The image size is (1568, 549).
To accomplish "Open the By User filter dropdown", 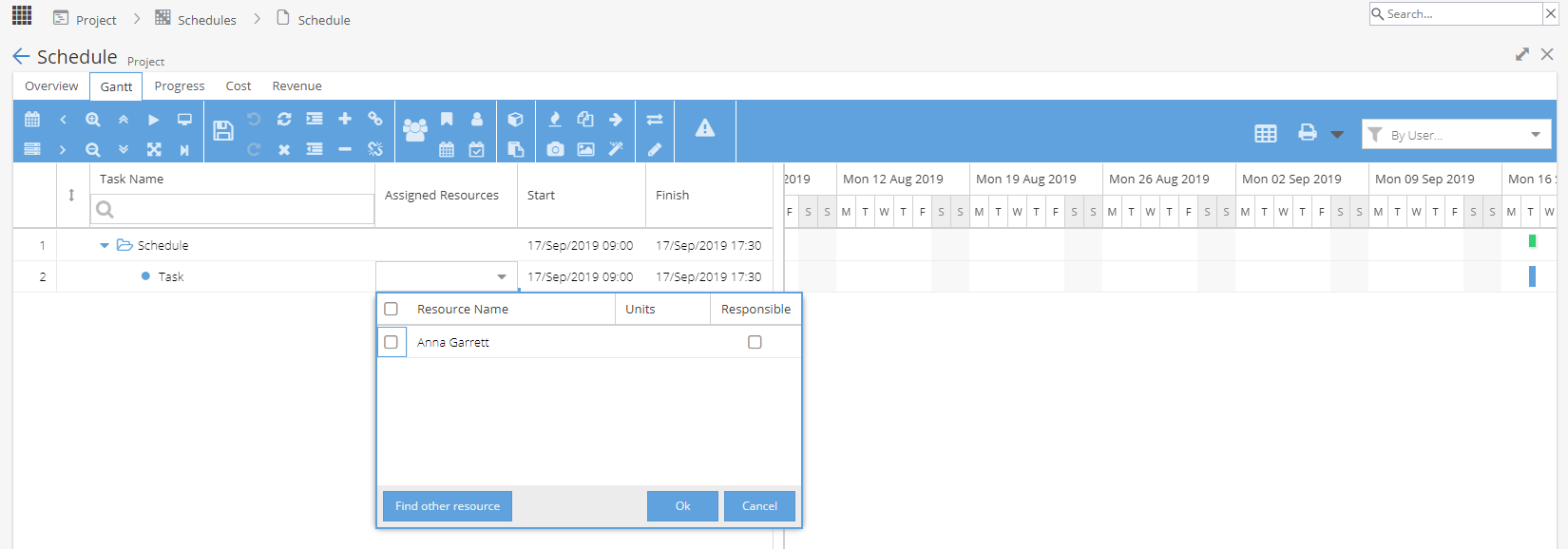I will [1457, 135].
